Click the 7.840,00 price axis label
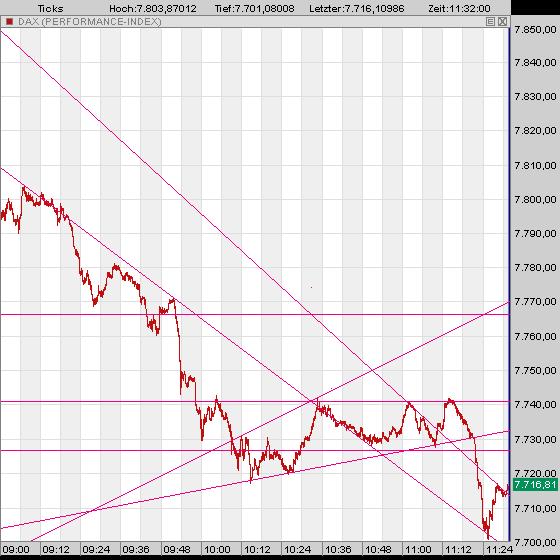Screen dimensions: 560x560 coord(535,63)
